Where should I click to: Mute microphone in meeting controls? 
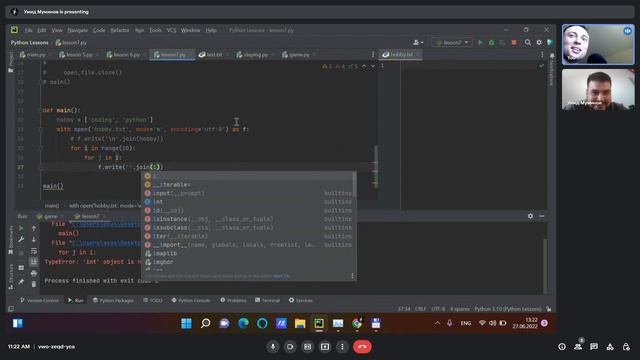pos(273,347)
